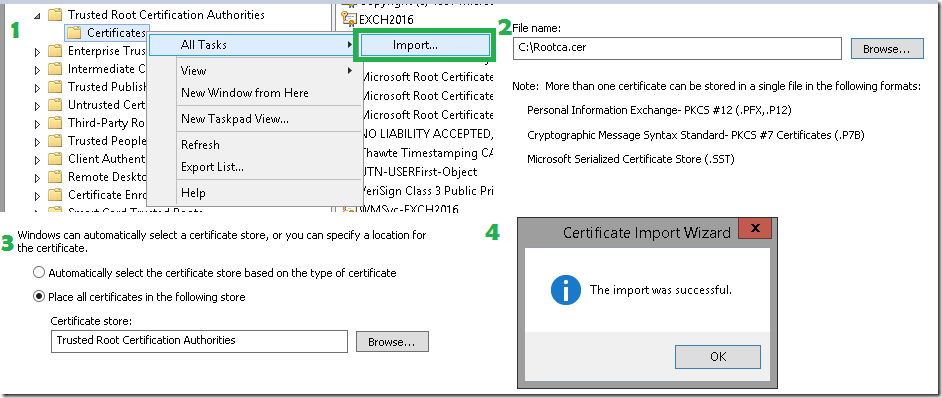Select Automatically select the certificate store option
This screenshot has width=942, height=398.
39,272
